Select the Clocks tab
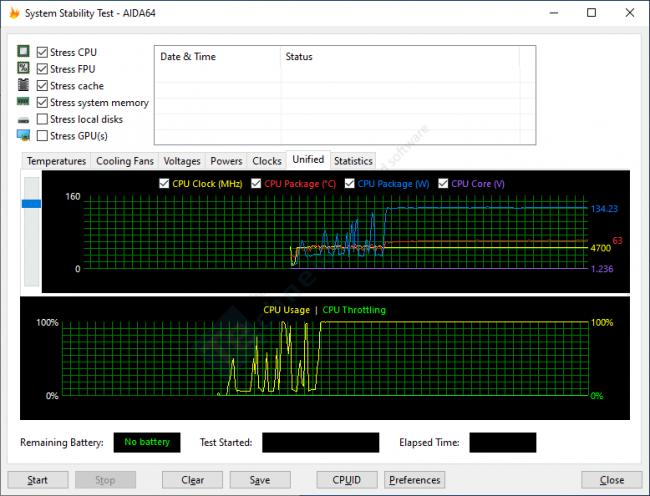Viewport: 650px width, 496px height. coord(267,161)
